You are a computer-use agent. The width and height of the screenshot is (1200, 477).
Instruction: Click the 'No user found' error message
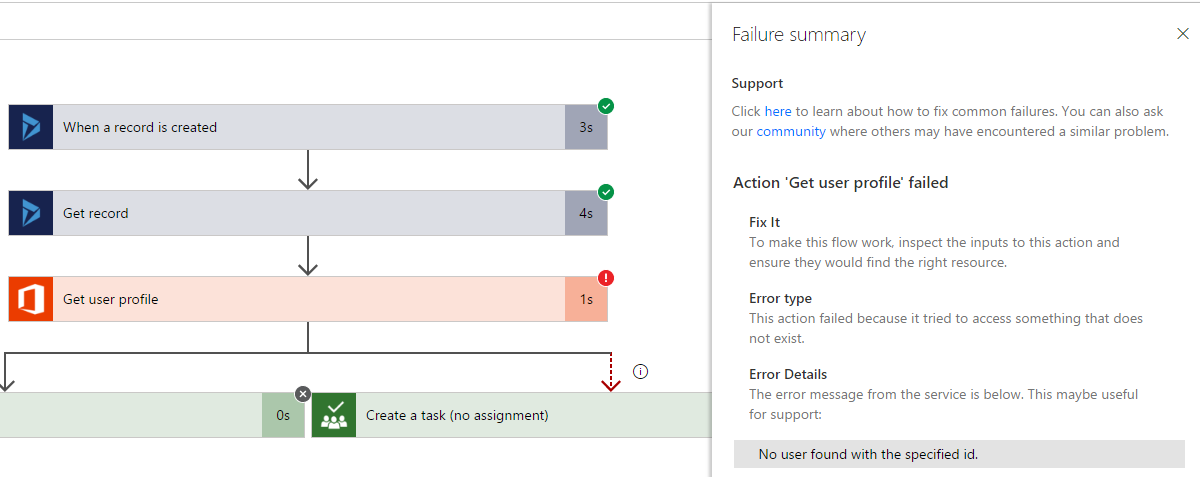tap(868, 454)
